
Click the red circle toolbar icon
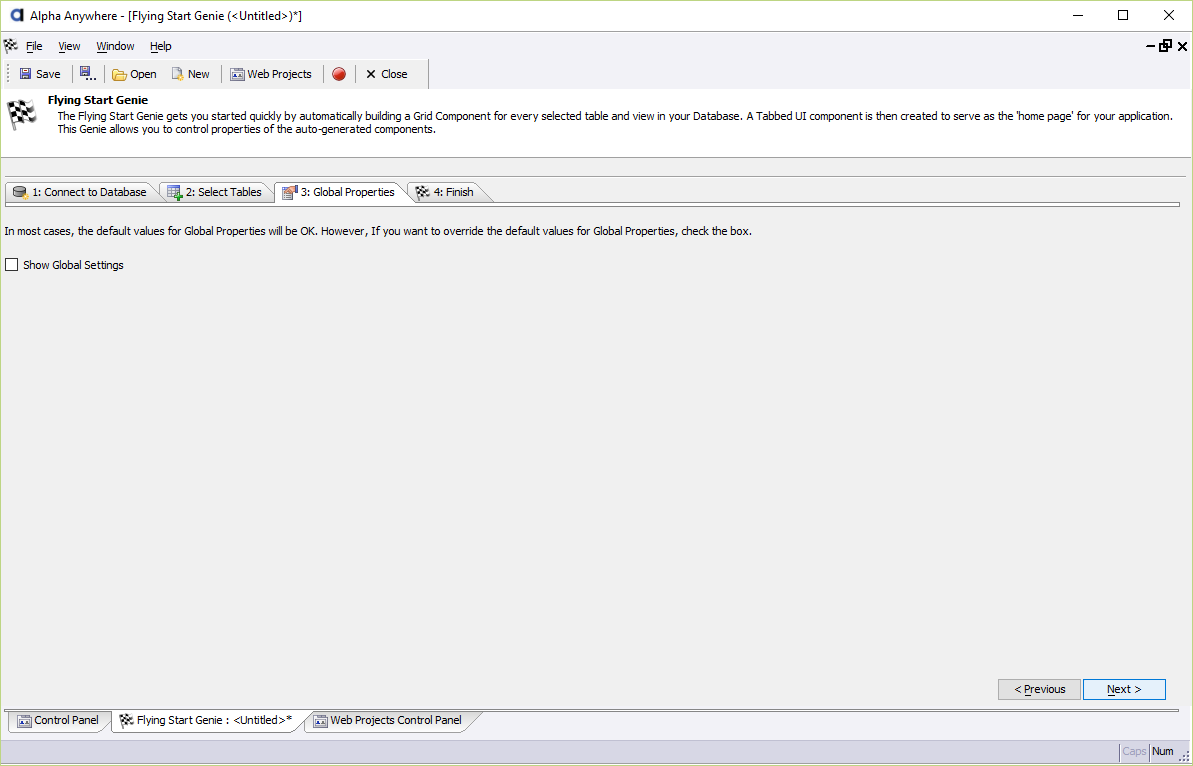339,74
